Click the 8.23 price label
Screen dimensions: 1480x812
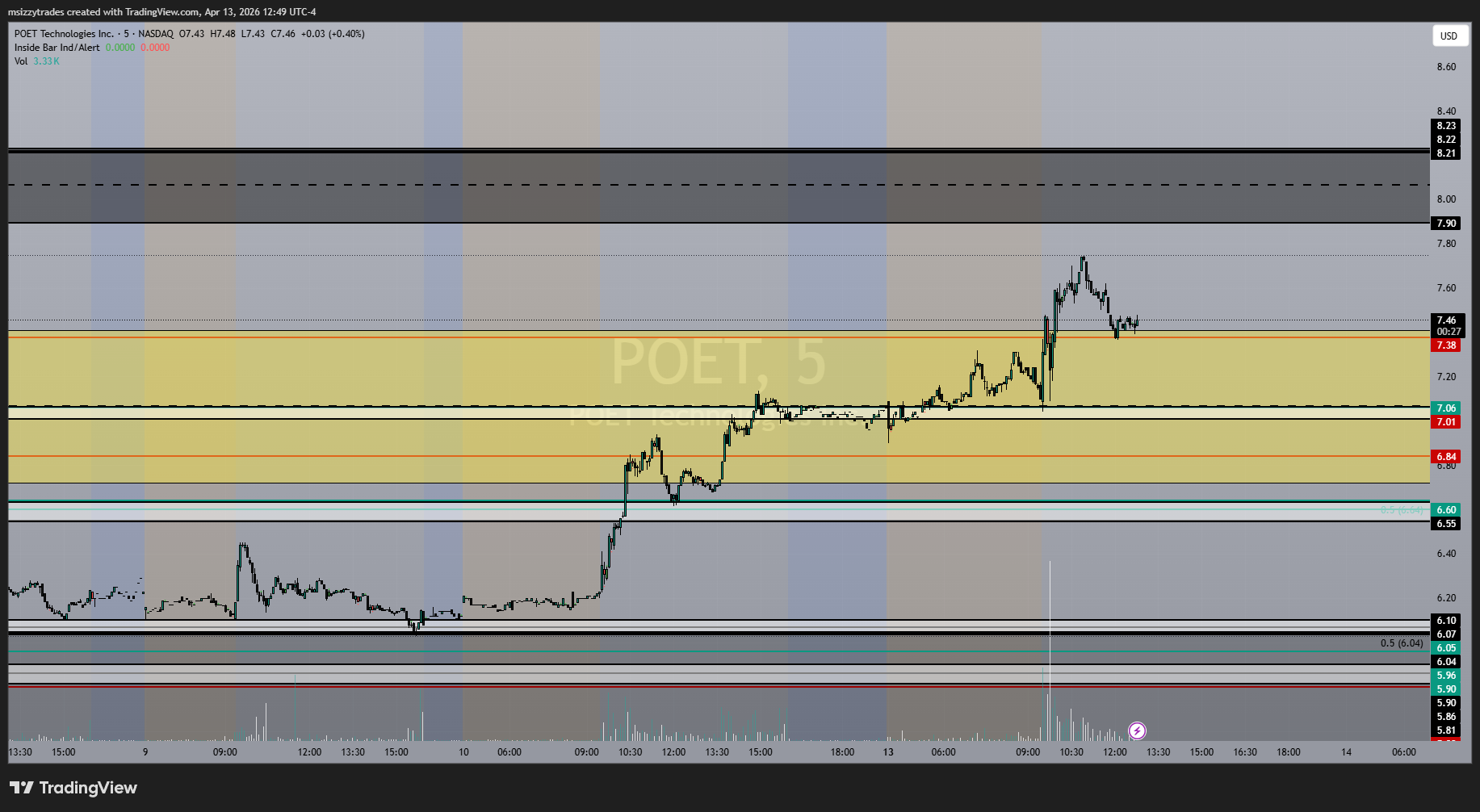click(x=1446, y=126)
